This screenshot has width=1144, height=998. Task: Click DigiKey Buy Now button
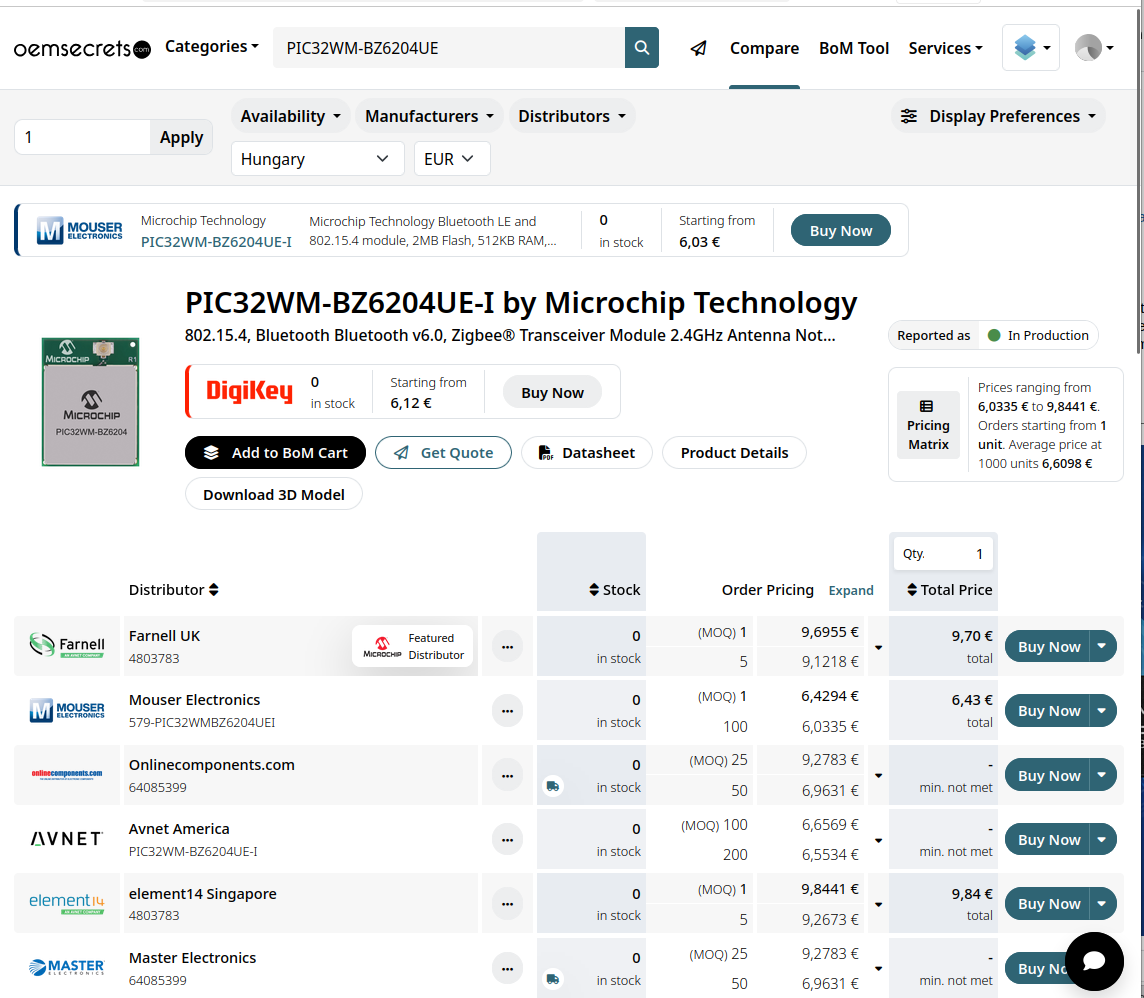[x=552, y=392]
